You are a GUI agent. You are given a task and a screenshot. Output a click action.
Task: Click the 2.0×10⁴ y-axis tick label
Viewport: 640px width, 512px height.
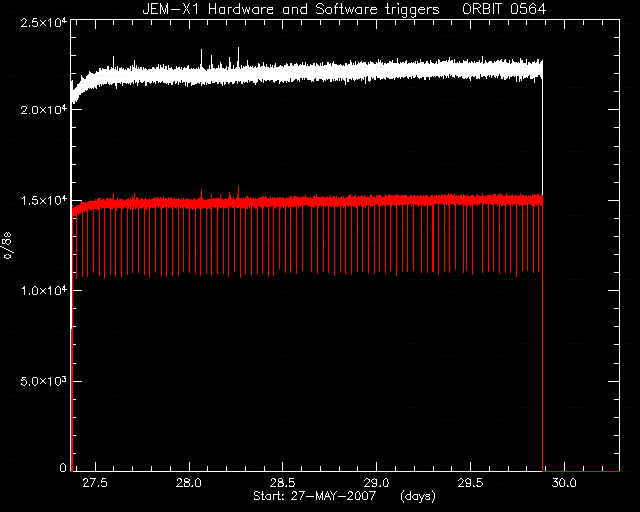click(43, 110)
